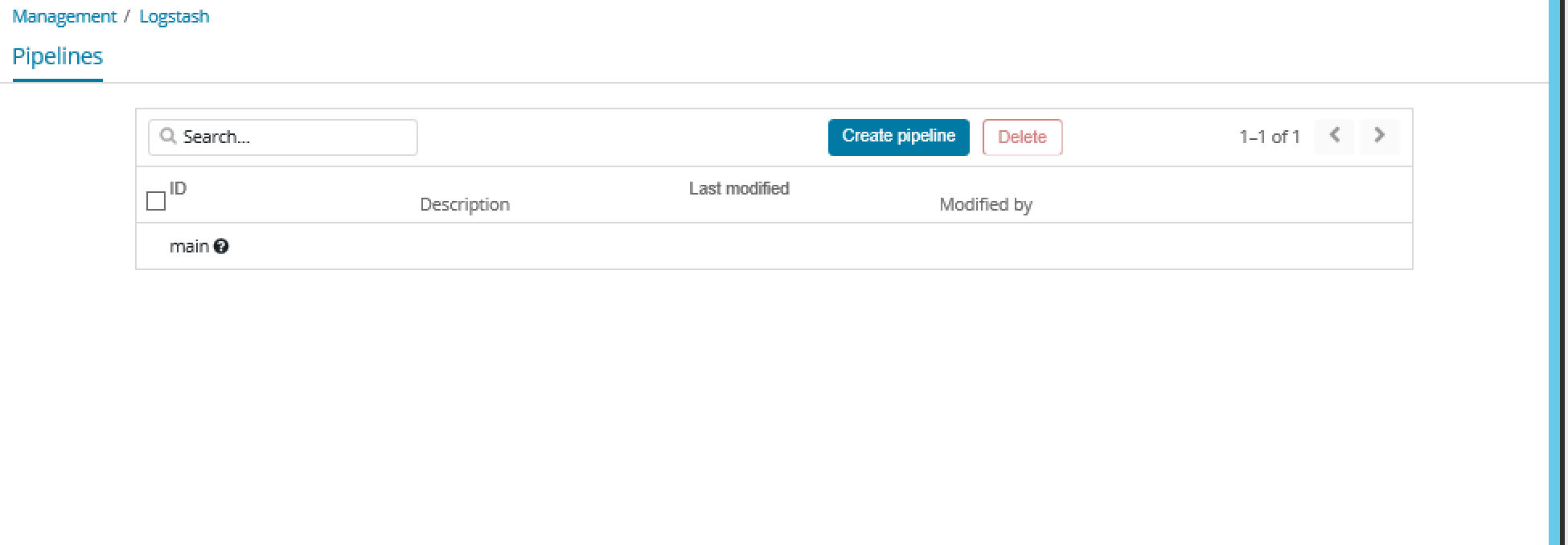Click the help icon next to main pipeline
Image resolution: width=1568 pixels, height=545 pixels.
pyautogui.click(x=222, y=246)
